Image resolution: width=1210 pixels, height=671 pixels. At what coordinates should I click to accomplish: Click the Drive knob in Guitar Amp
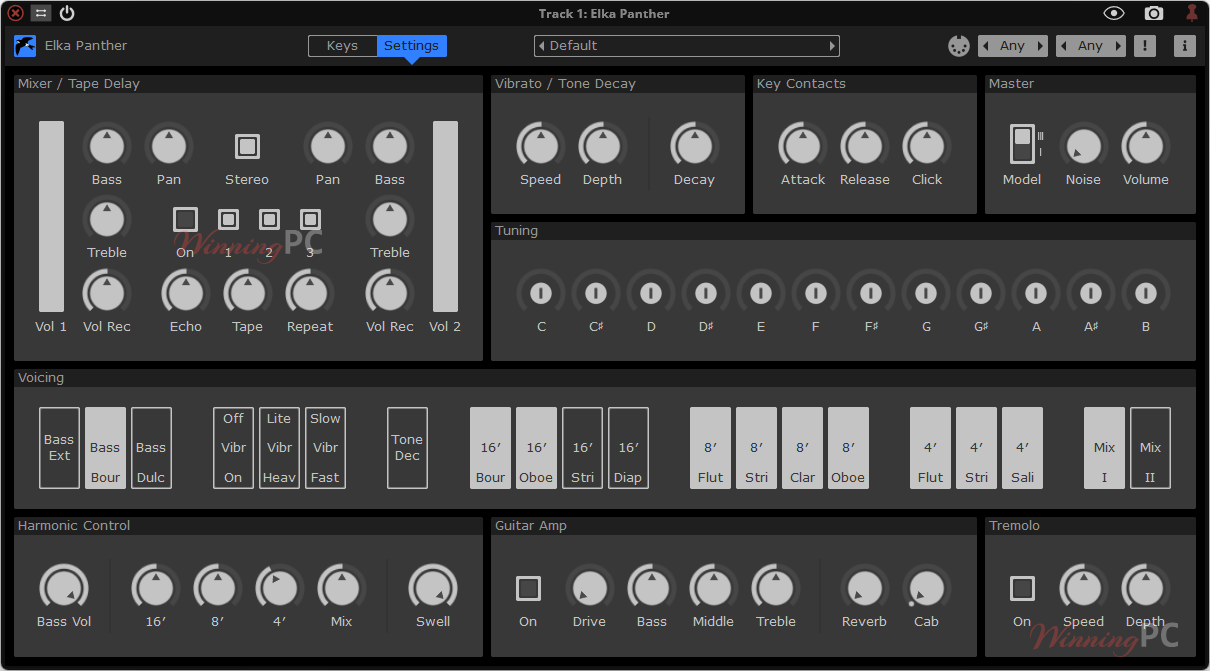coord(589,588)
